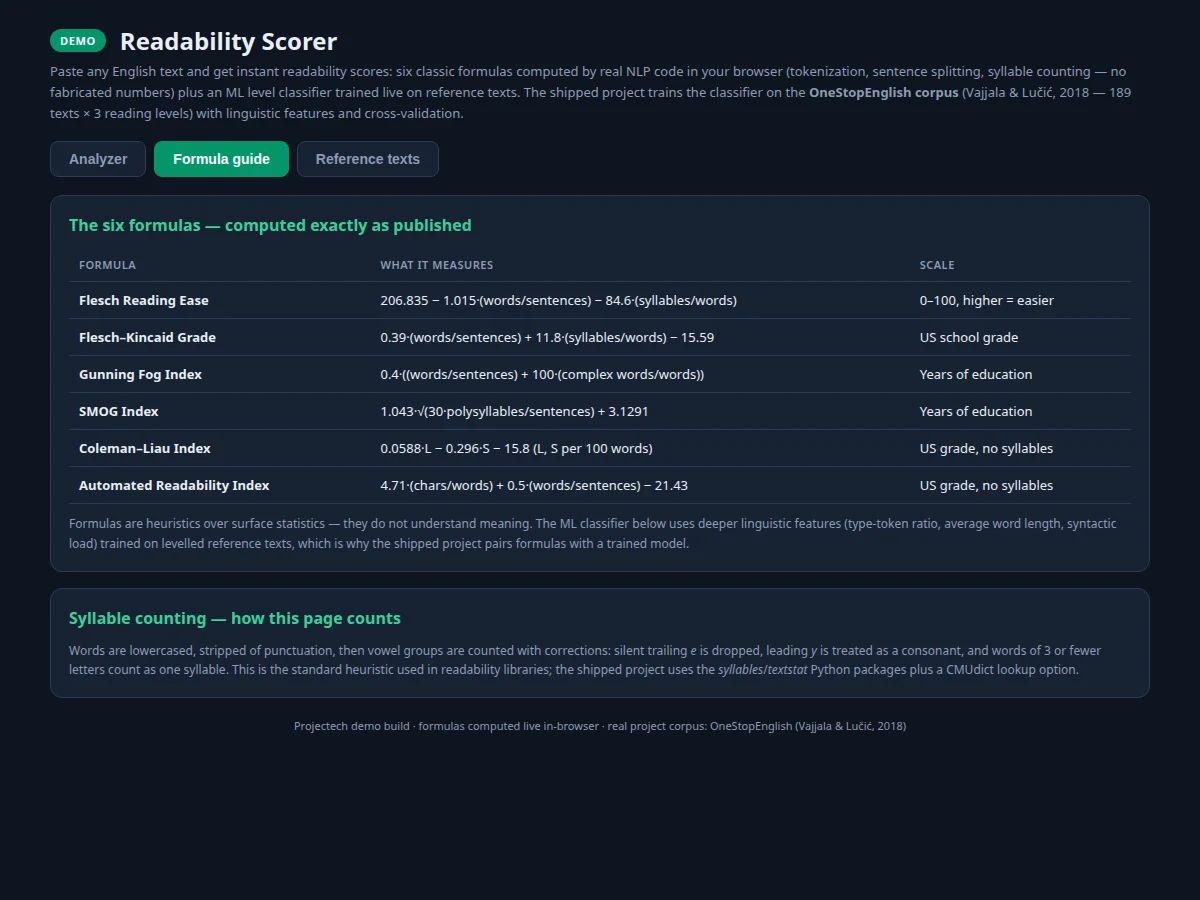This screenshot has width=1200, height=900.
Task: Click the Projectech demo build footer text
Action: [600, 726]
